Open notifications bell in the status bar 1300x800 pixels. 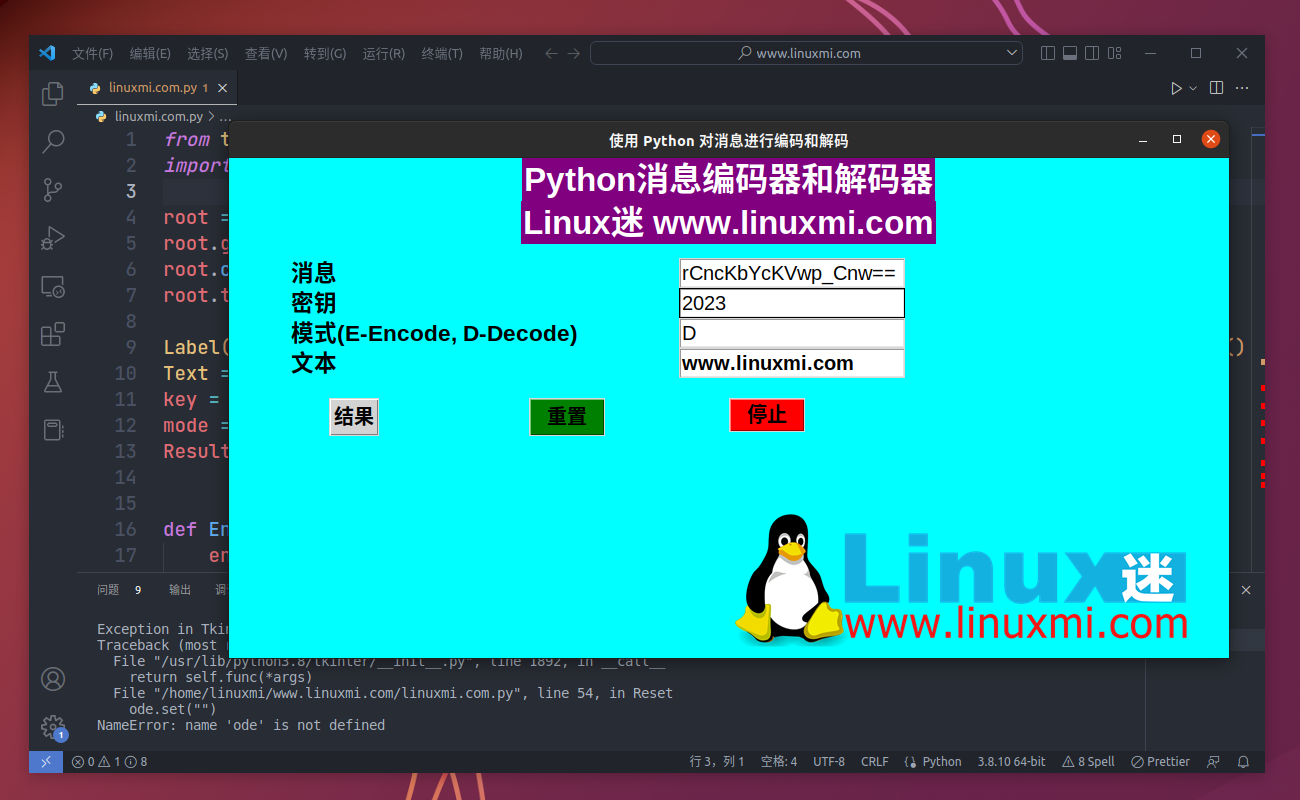point(1243,761)
